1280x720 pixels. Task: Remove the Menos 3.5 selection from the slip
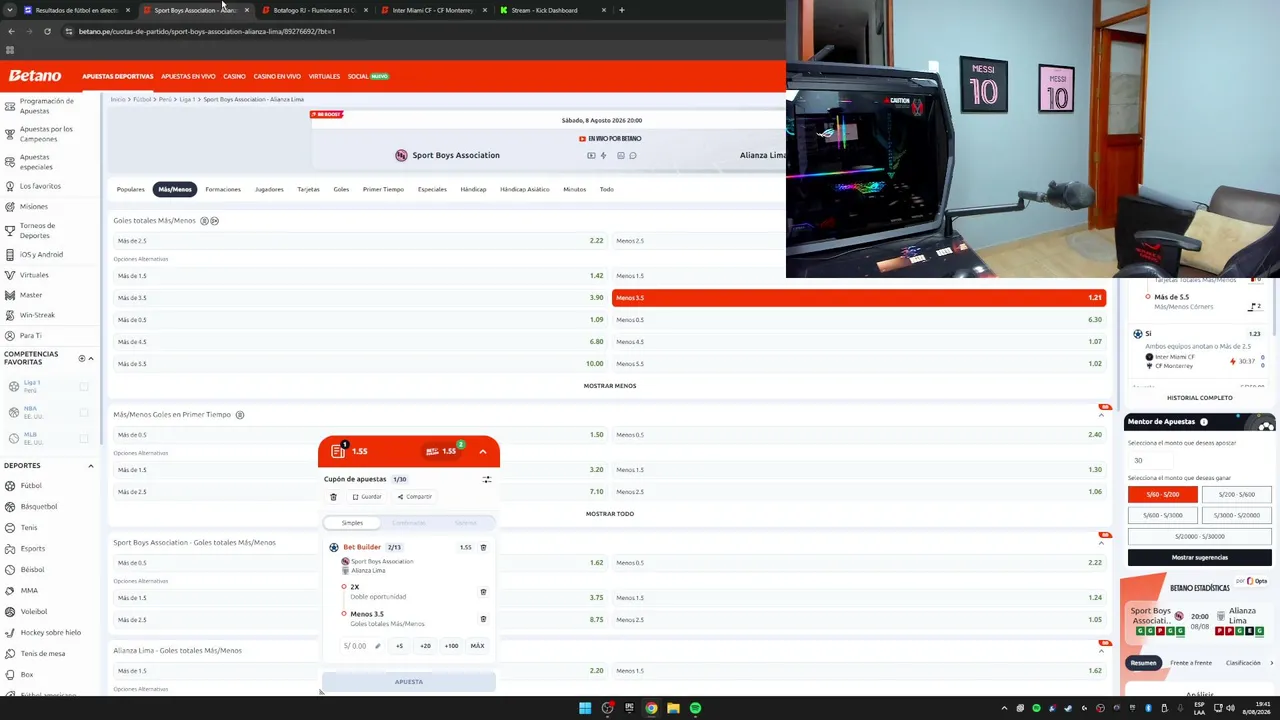483,619
